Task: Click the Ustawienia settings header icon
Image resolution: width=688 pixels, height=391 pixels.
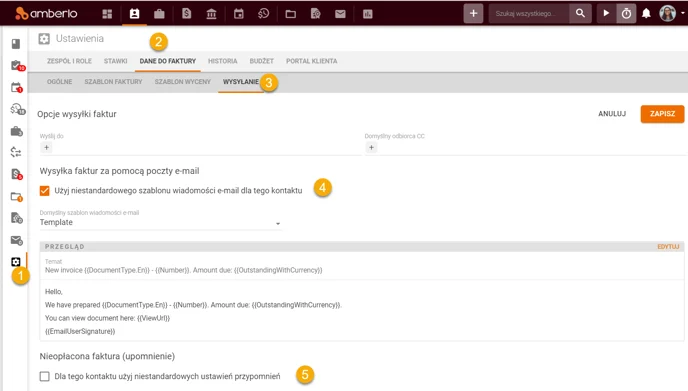Action: pos(44,39)
